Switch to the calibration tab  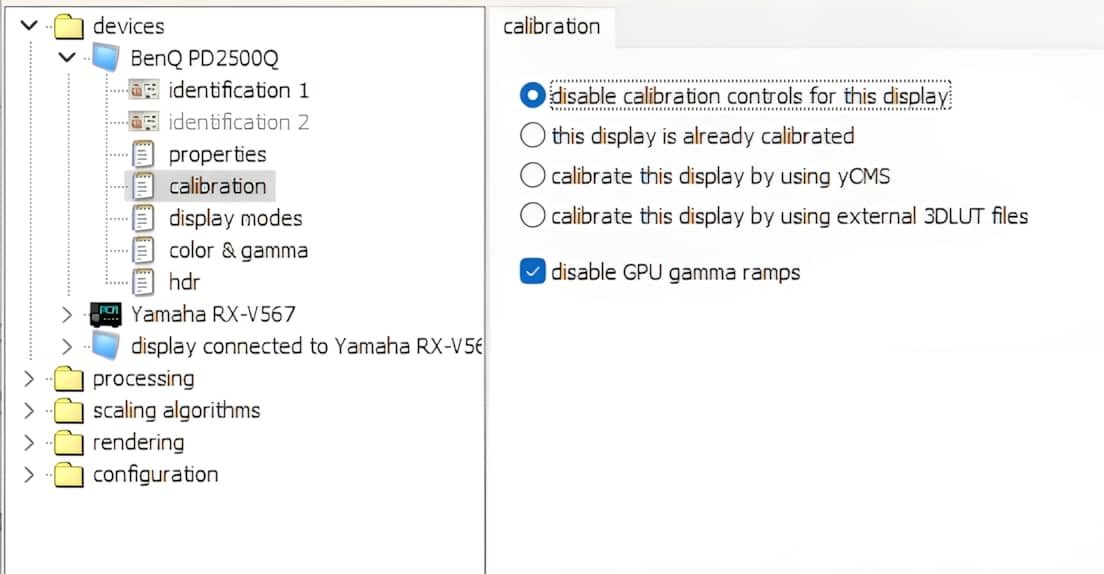coord(551,26)
